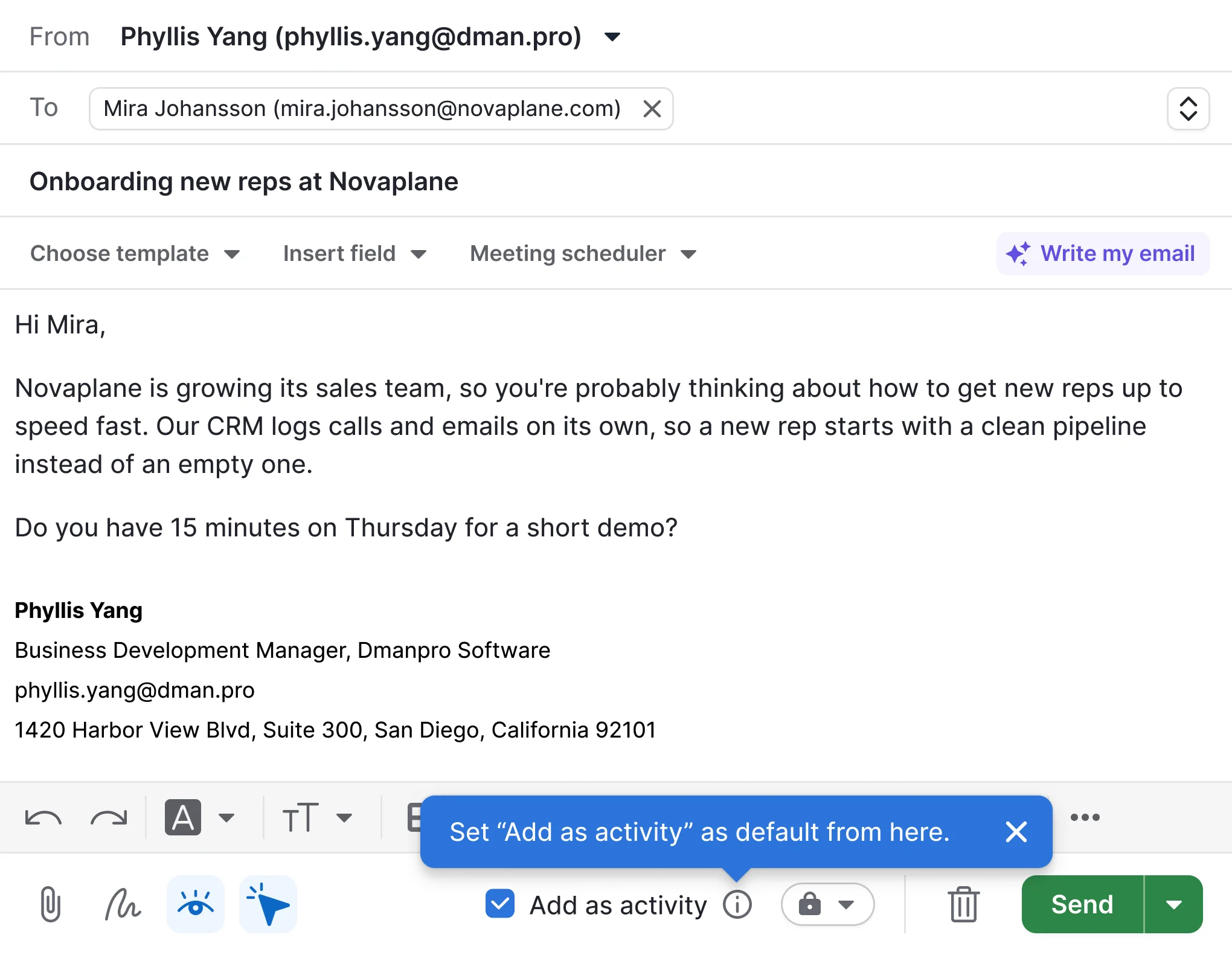Click the text color A icon

[183, 818]
